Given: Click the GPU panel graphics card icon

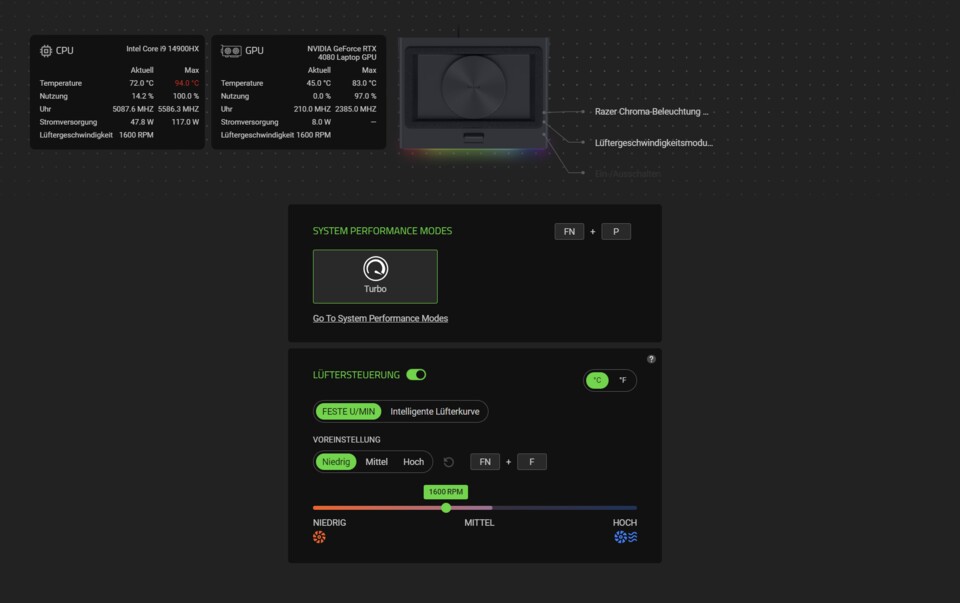Looking at the screenshot, I should (x=232, y=50).
